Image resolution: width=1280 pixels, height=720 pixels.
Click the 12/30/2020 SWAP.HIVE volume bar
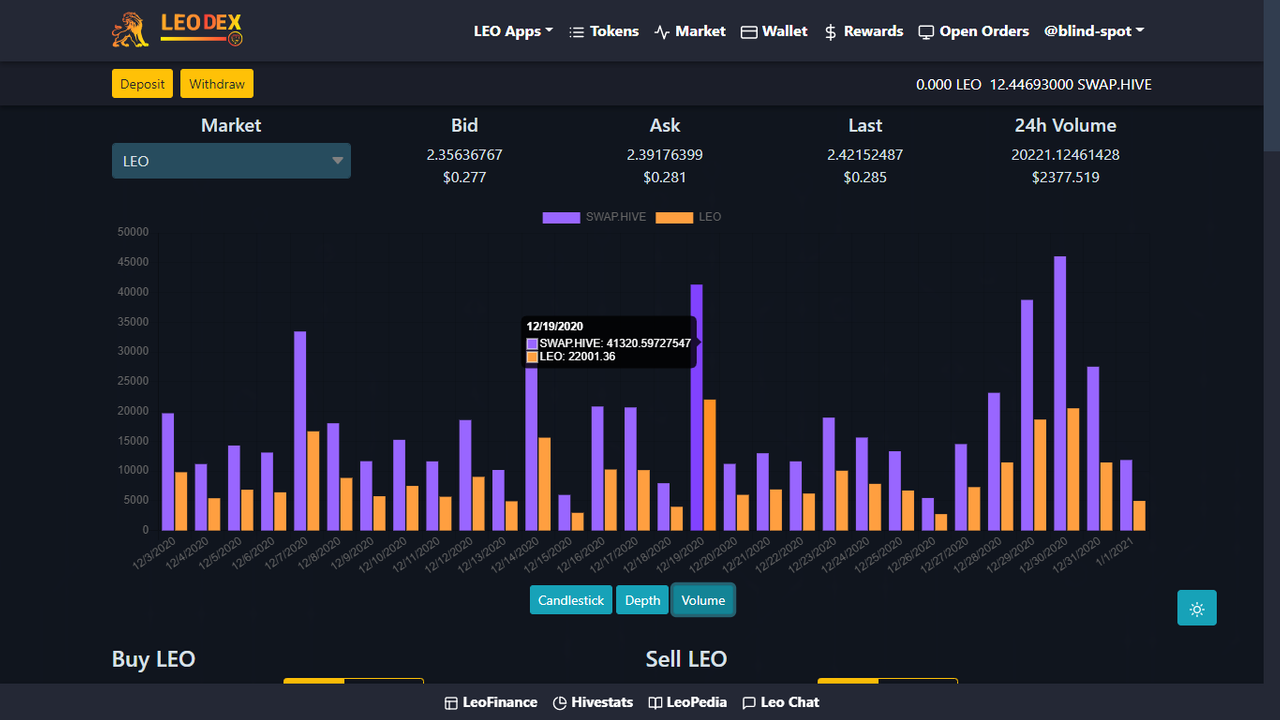pyautogui.click(x=1060, y=393)
